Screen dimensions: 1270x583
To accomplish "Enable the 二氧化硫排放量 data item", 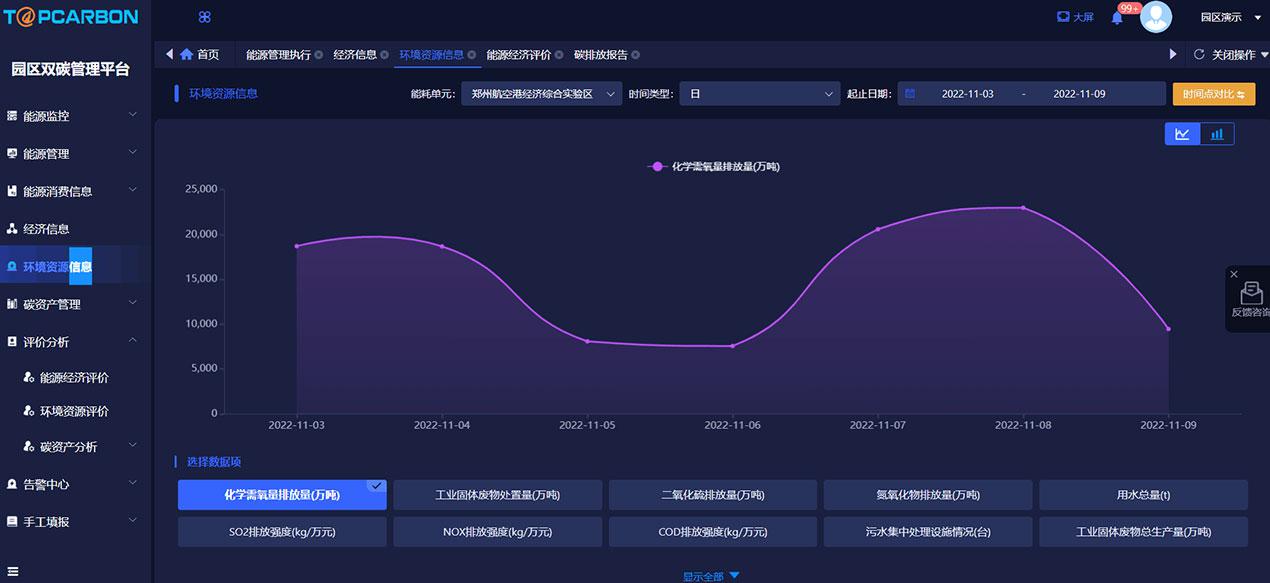I will click(x=712, y=495).
